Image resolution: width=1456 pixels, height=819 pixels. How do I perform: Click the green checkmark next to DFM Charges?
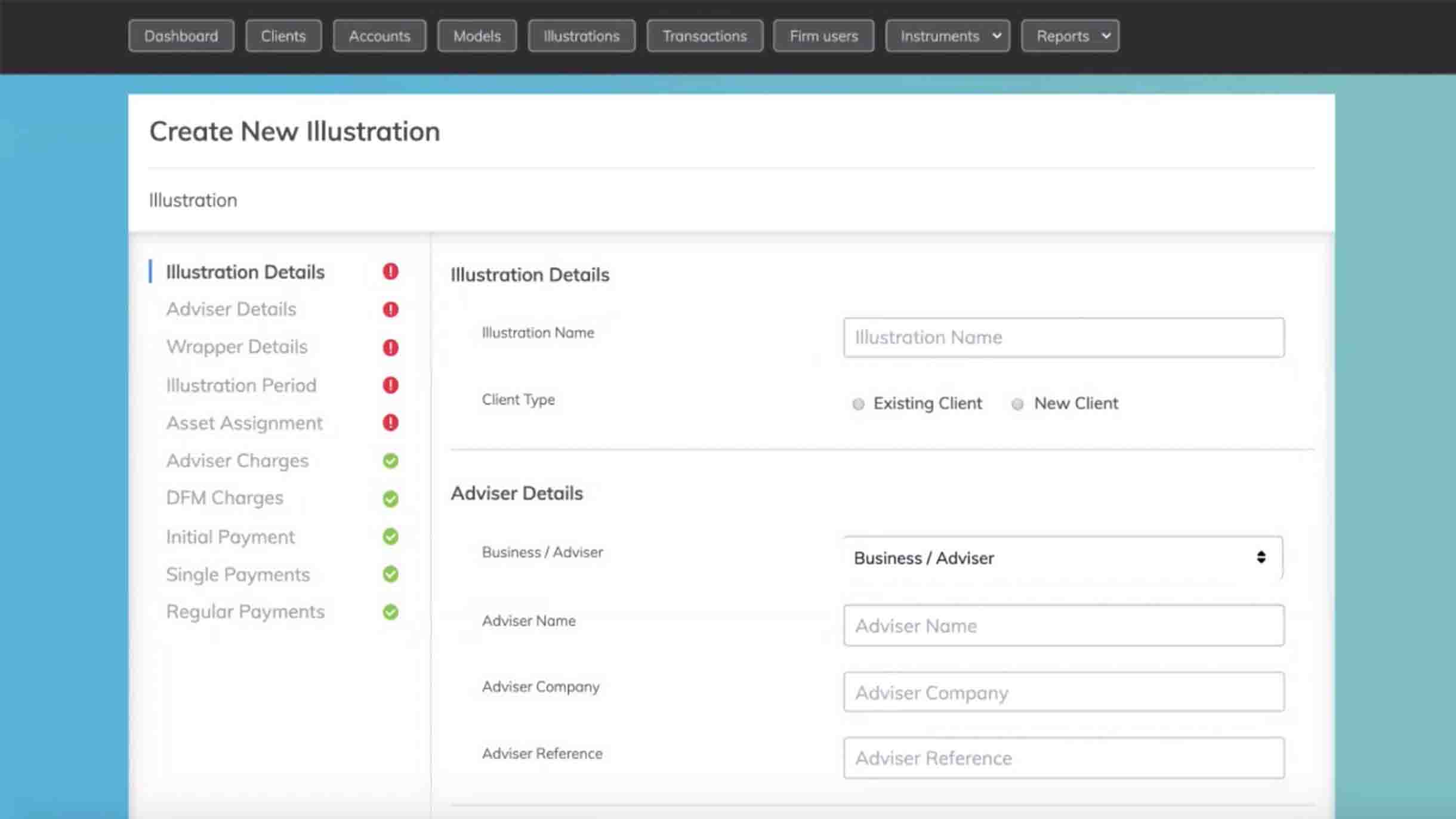[x=390, y=498]
